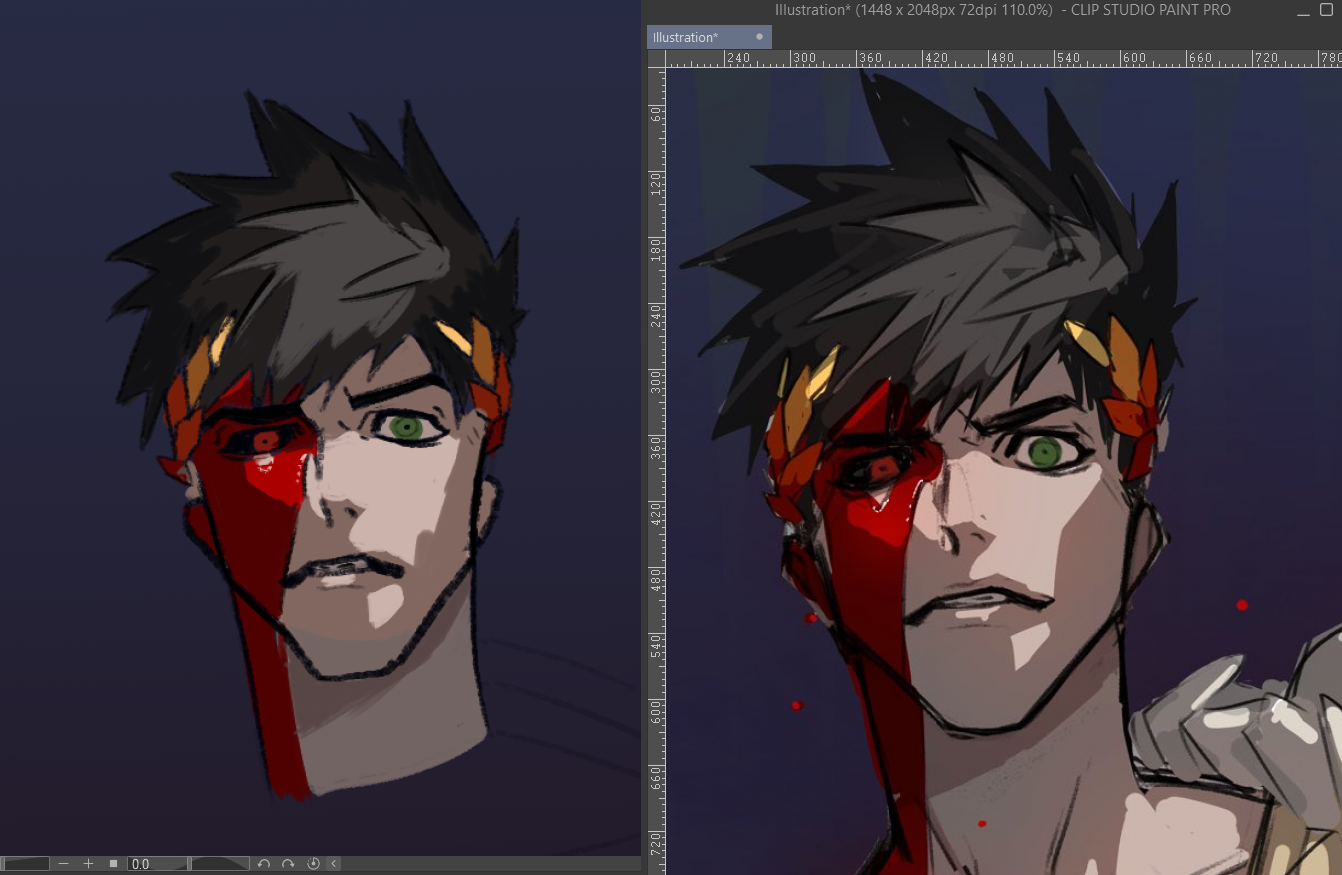Click the rotation slider beside angle field
The height and width of the screenshot is (875, 1342).
220,864
